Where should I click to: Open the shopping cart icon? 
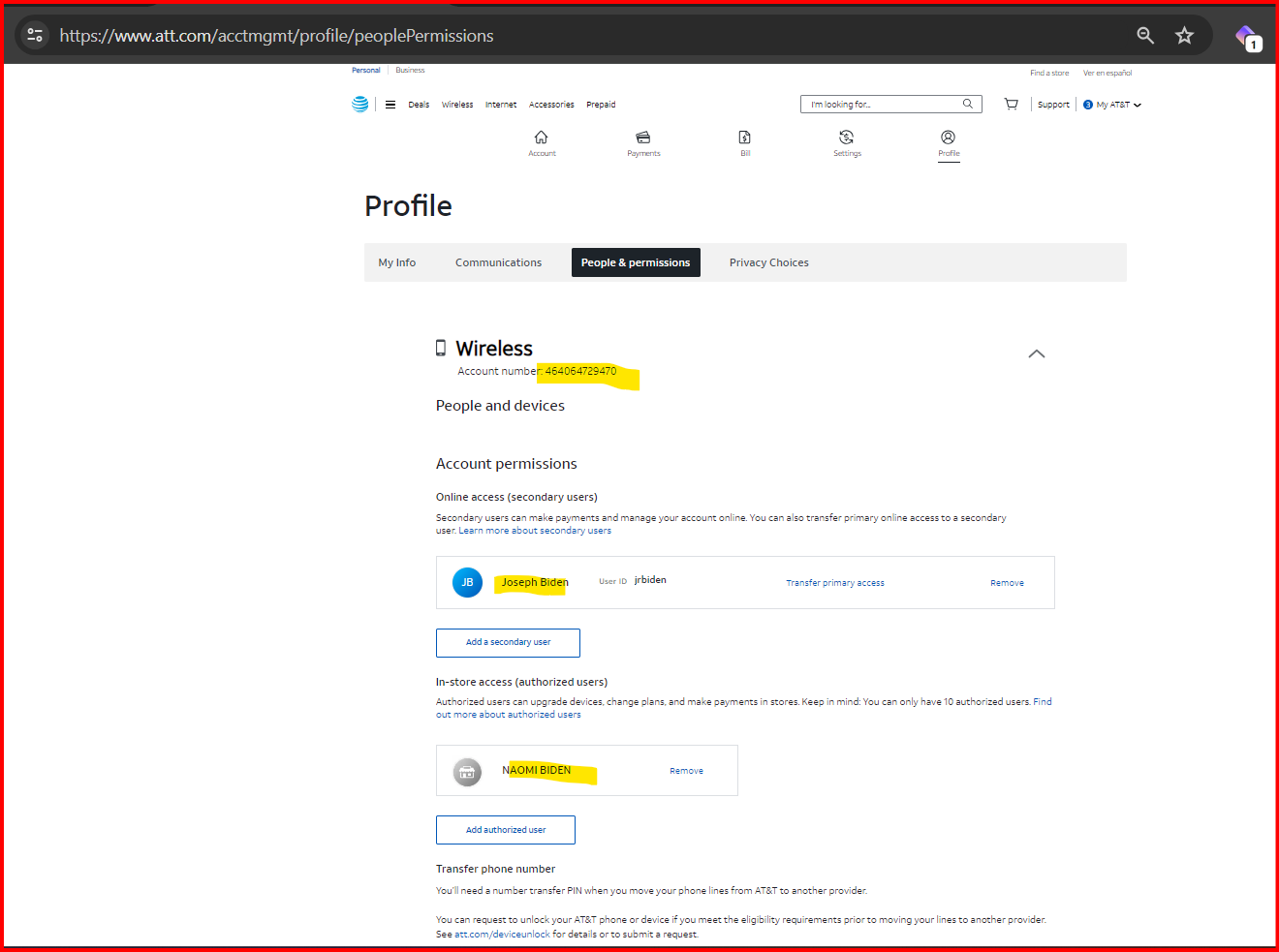tap(1012, 104)
